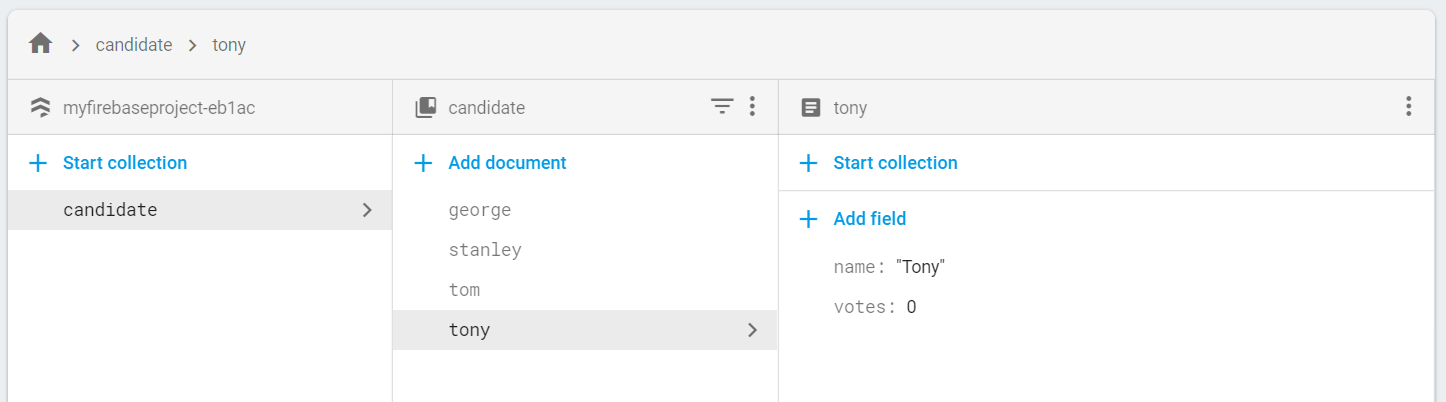Navigate to tony in breadcrumb
Viewport: 1446px width, 402px height.
tap(229, 45)
